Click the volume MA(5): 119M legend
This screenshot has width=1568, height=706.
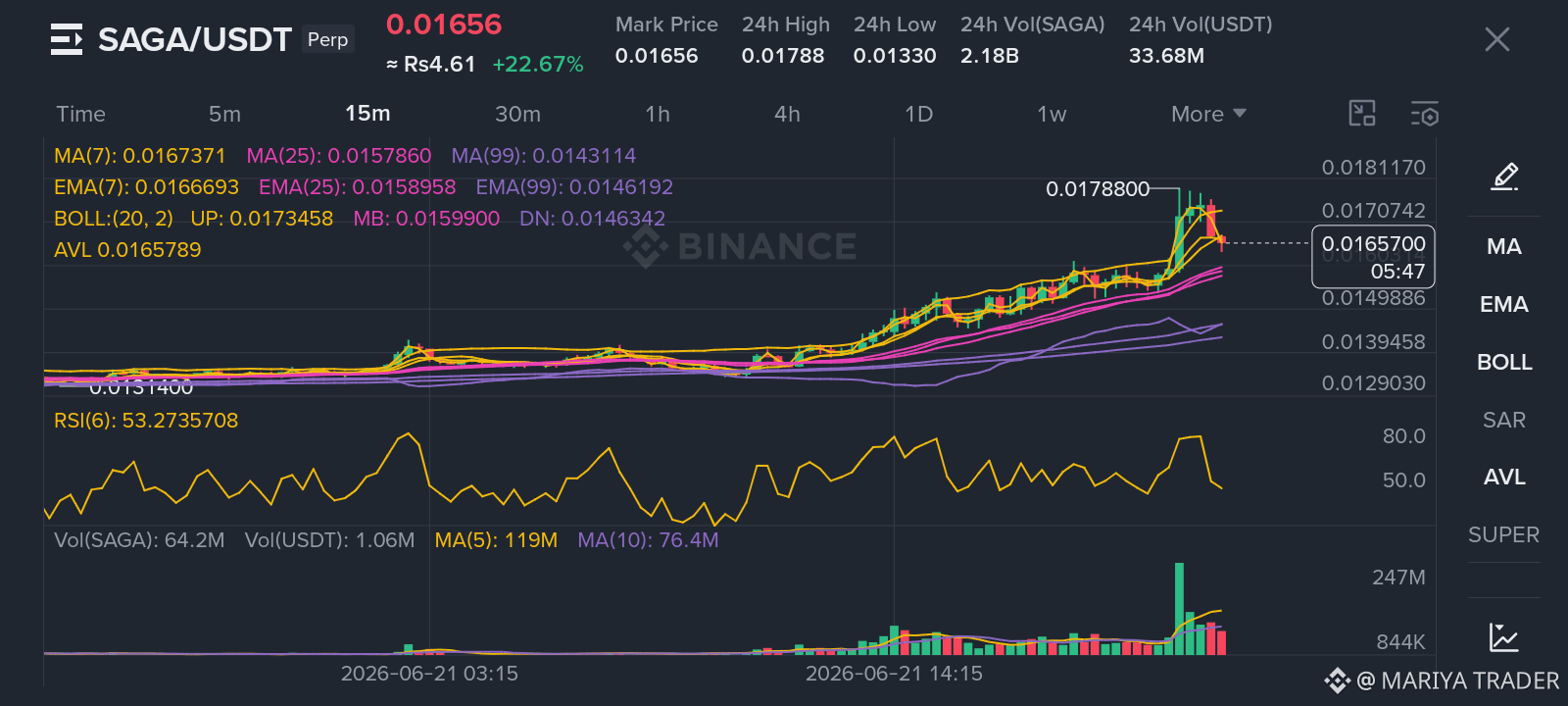[x=496, y=540]
